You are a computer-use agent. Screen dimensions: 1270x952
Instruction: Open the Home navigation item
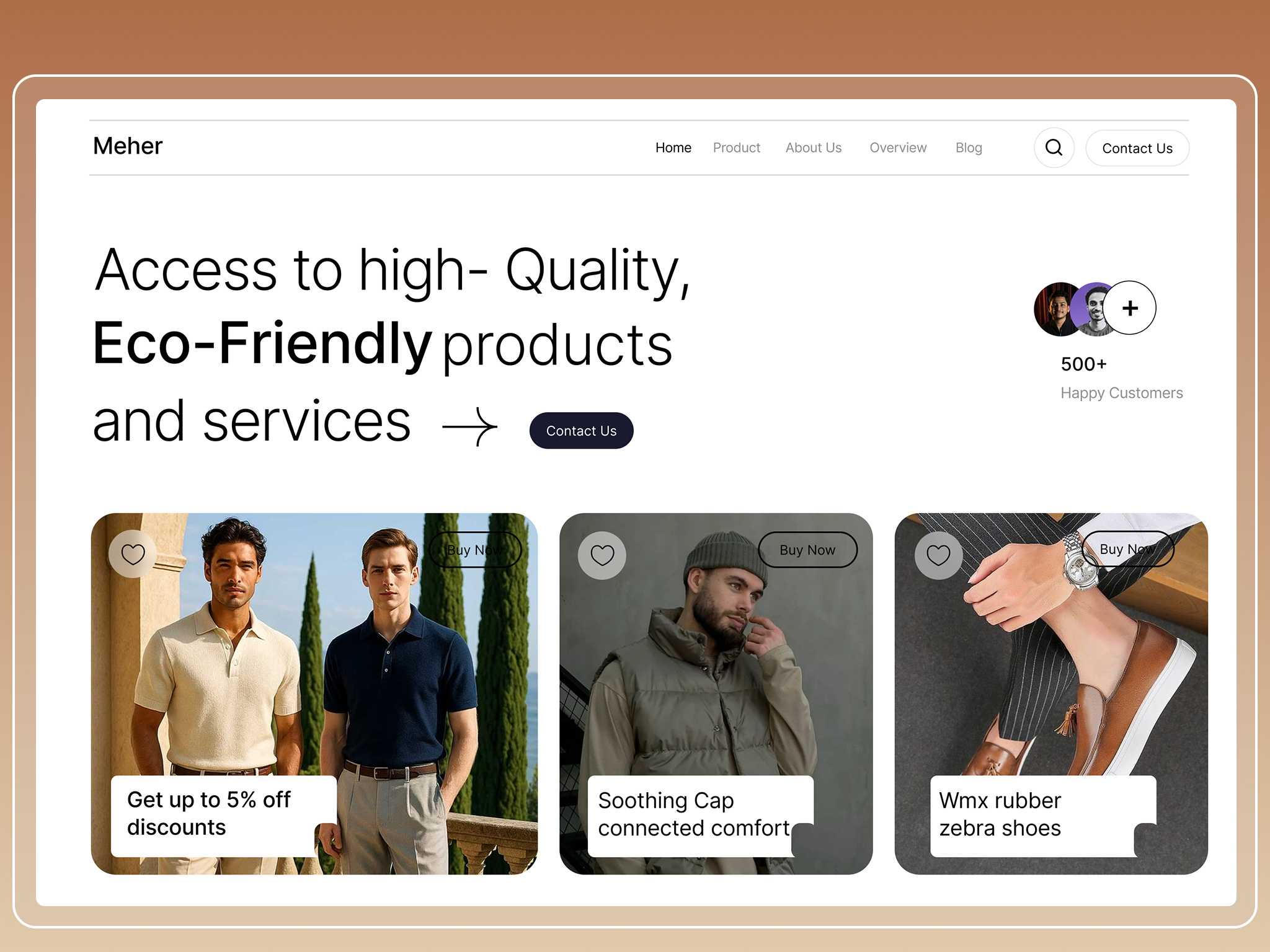(673, 148)
